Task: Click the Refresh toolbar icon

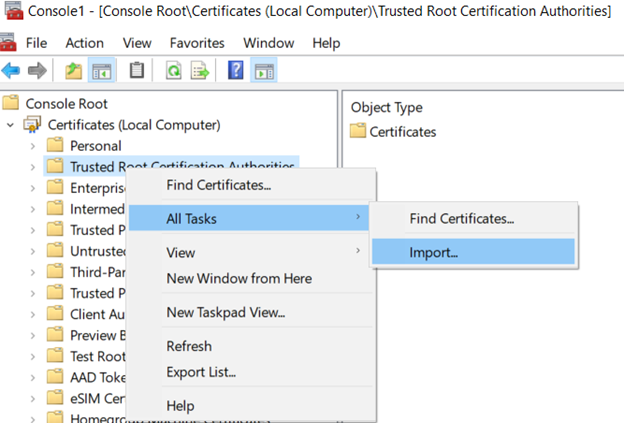Action: tap(173, 71)
